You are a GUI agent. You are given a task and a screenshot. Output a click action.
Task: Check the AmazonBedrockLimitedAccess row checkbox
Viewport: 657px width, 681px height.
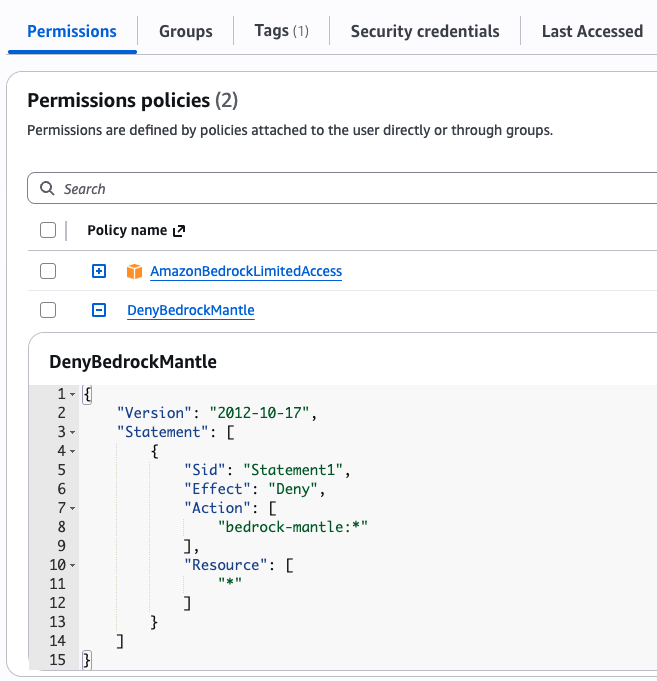pos(48,271)
